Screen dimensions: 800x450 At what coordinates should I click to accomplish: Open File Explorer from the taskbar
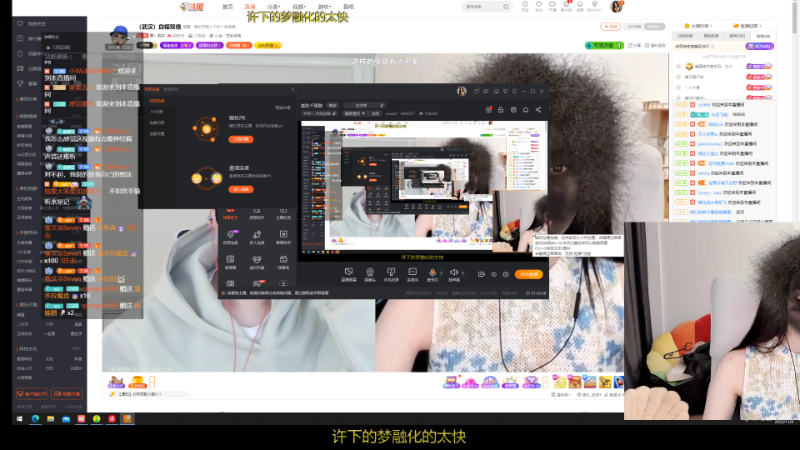pos(51,419)
